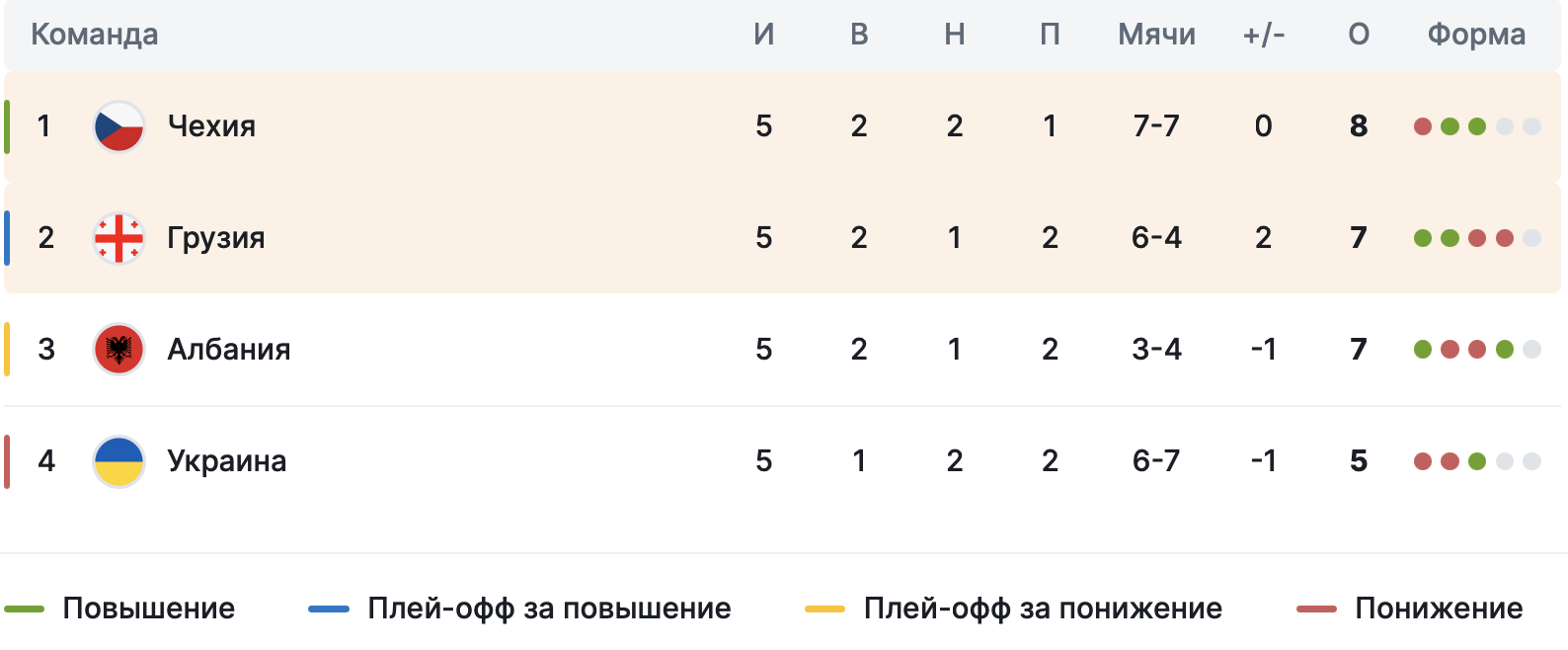Click the Мячи column header
The width and height of the screenshot is (1568, 650).
(1156, 35)
